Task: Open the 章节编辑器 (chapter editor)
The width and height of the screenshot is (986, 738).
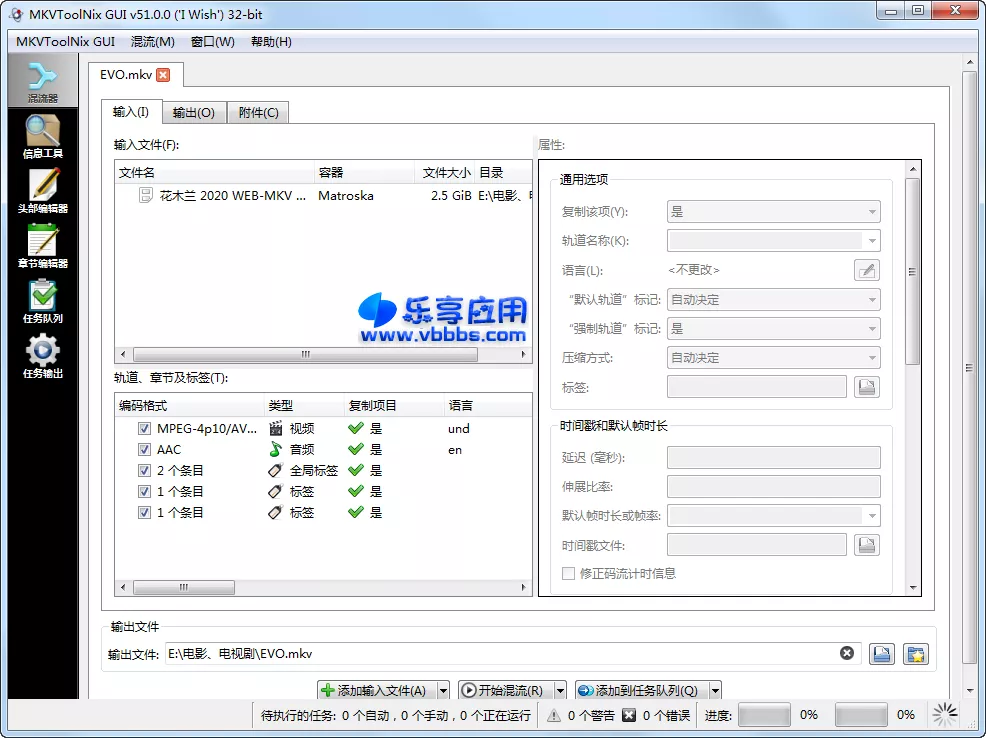Action: tap(41, 244)
